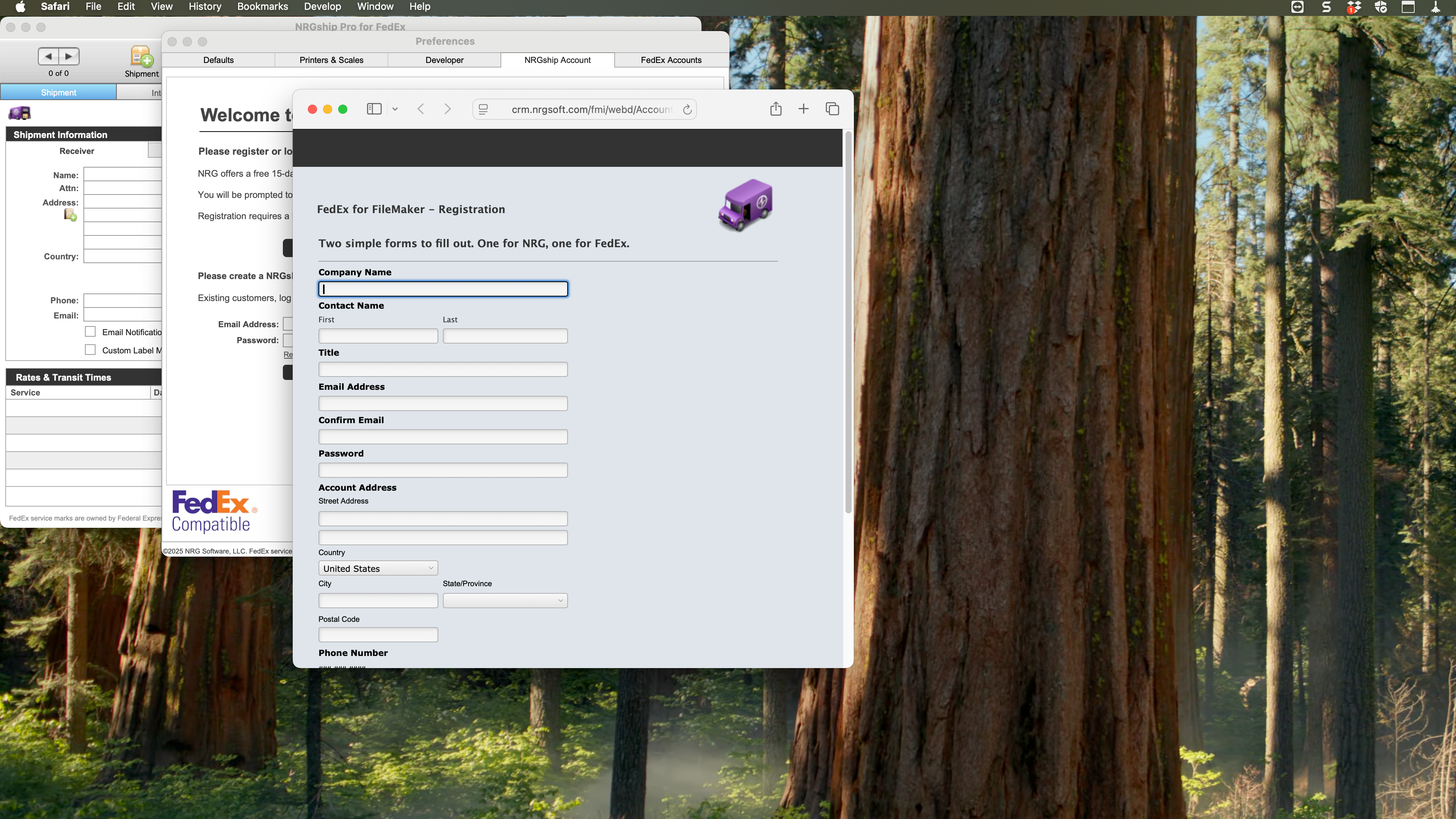1456x819 pixels.
Task: Open the History menu
Action: (x=205, y=7)
